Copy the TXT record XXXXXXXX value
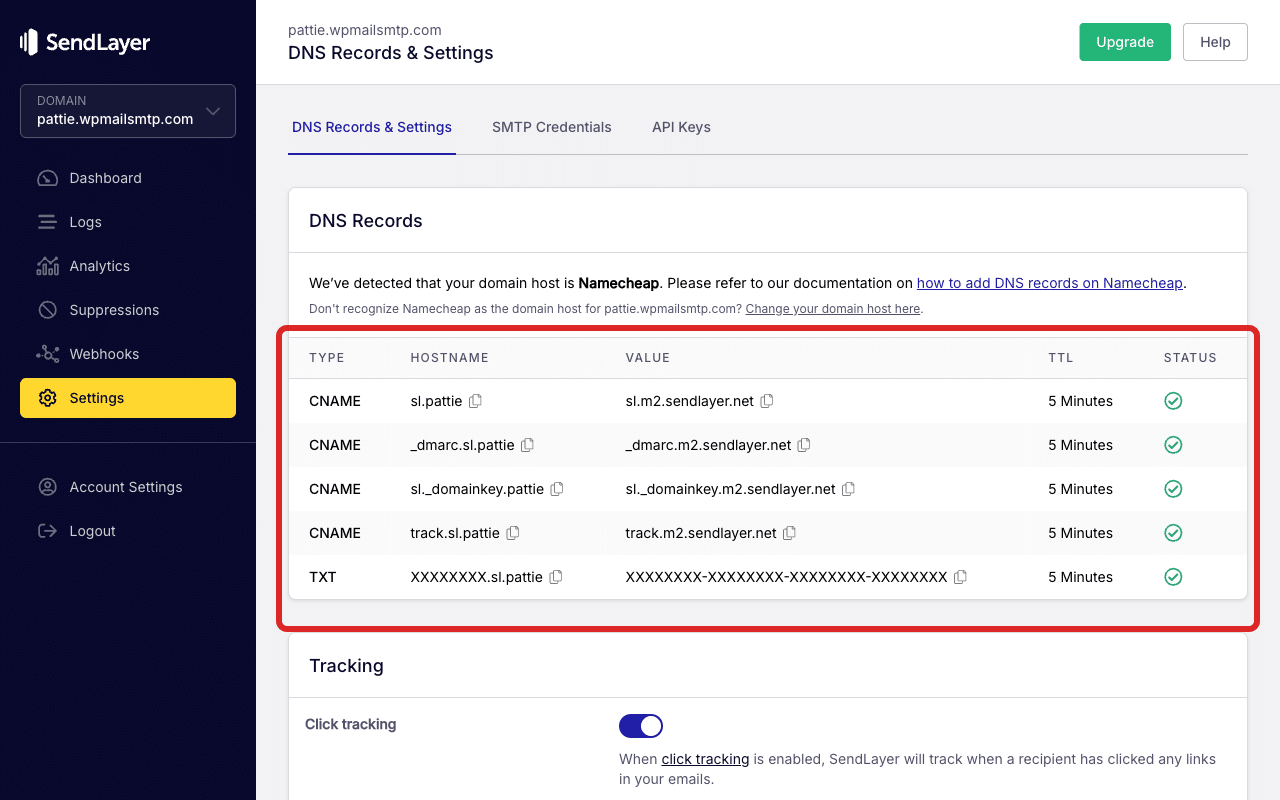Screen dimensions: 1280x800 960,577
